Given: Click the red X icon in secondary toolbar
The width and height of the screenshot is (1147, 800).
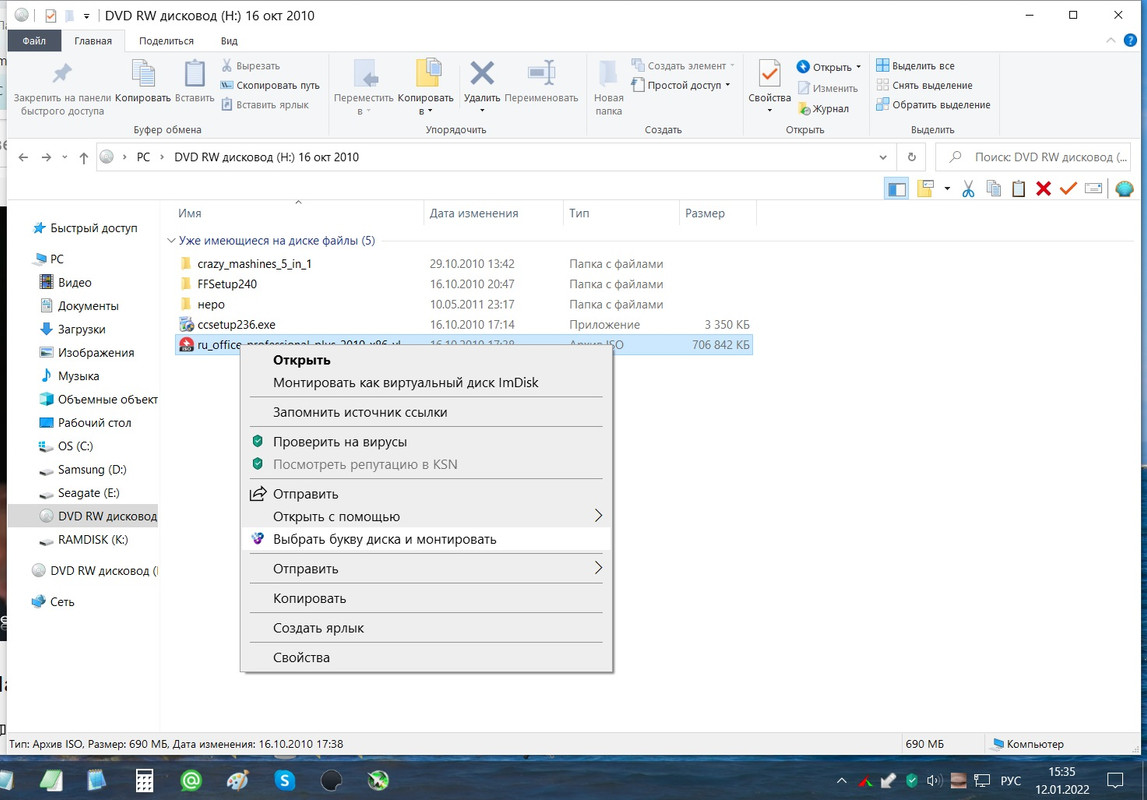Looking at the screenshot, I should coord(1043,189).
